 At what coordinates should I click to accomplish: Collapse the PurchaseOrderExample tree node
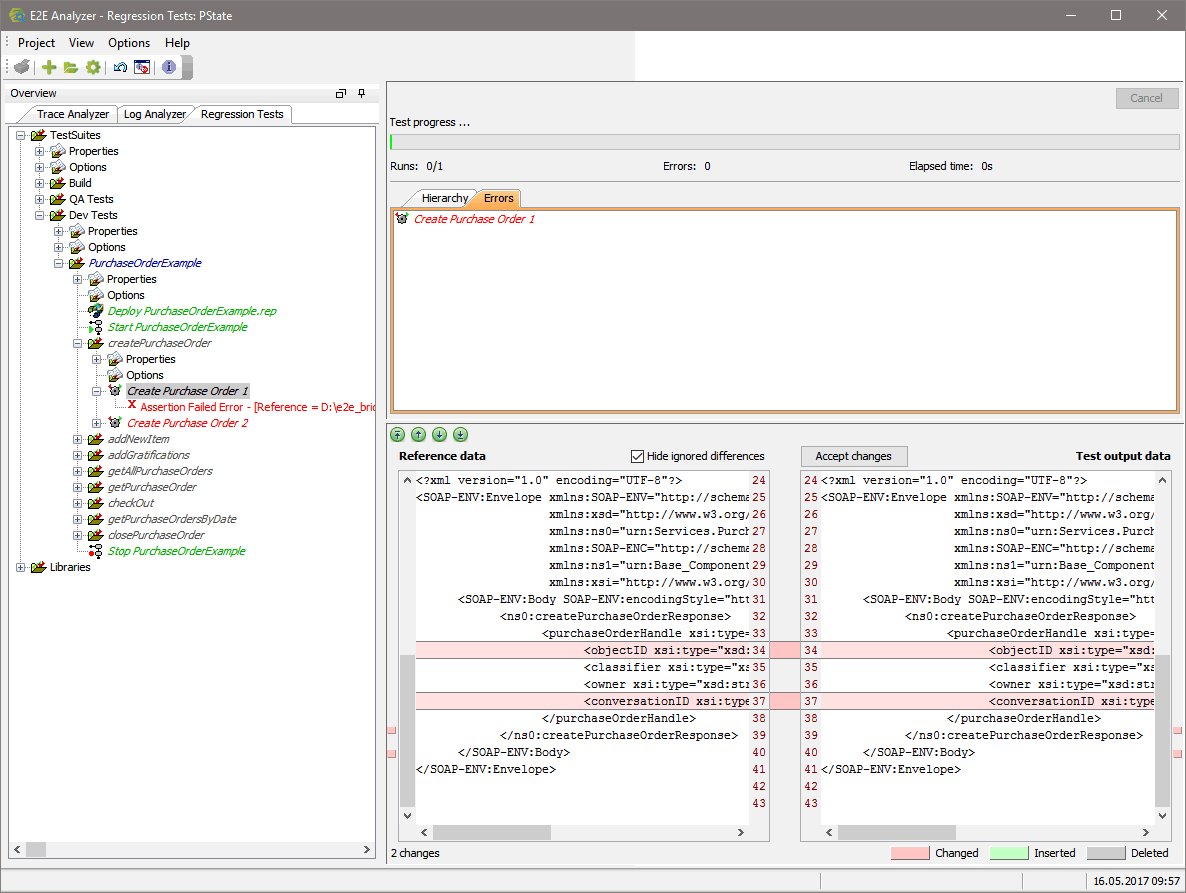tap(58, 263)
